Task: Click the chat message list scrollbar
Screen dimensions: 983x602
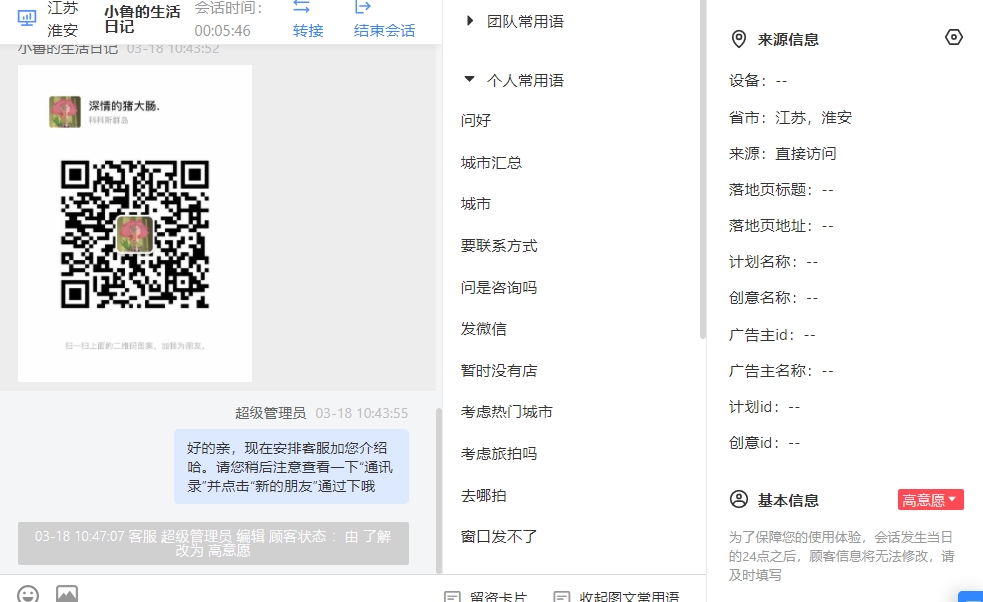Action: click(439, 490)
